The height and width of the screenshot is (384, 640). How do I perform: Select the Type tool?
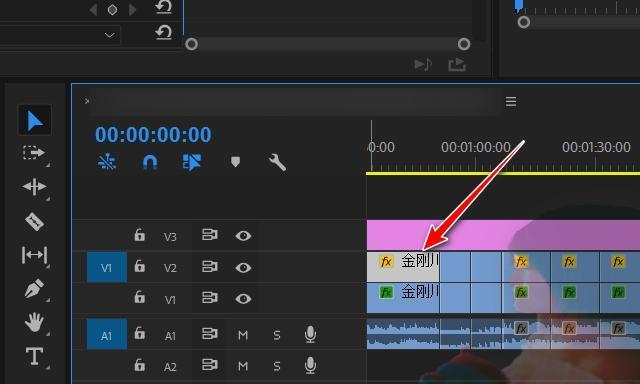click(34, 356)
